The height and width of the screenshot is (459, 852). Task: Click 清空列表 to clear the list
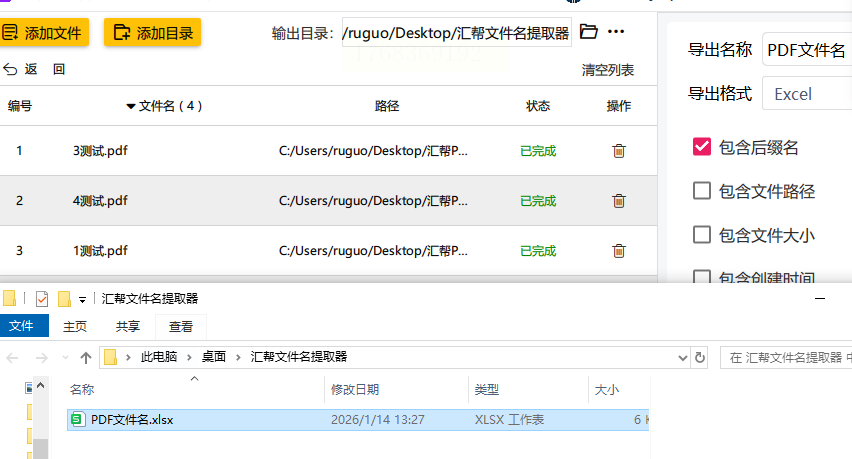coord(607,70)
